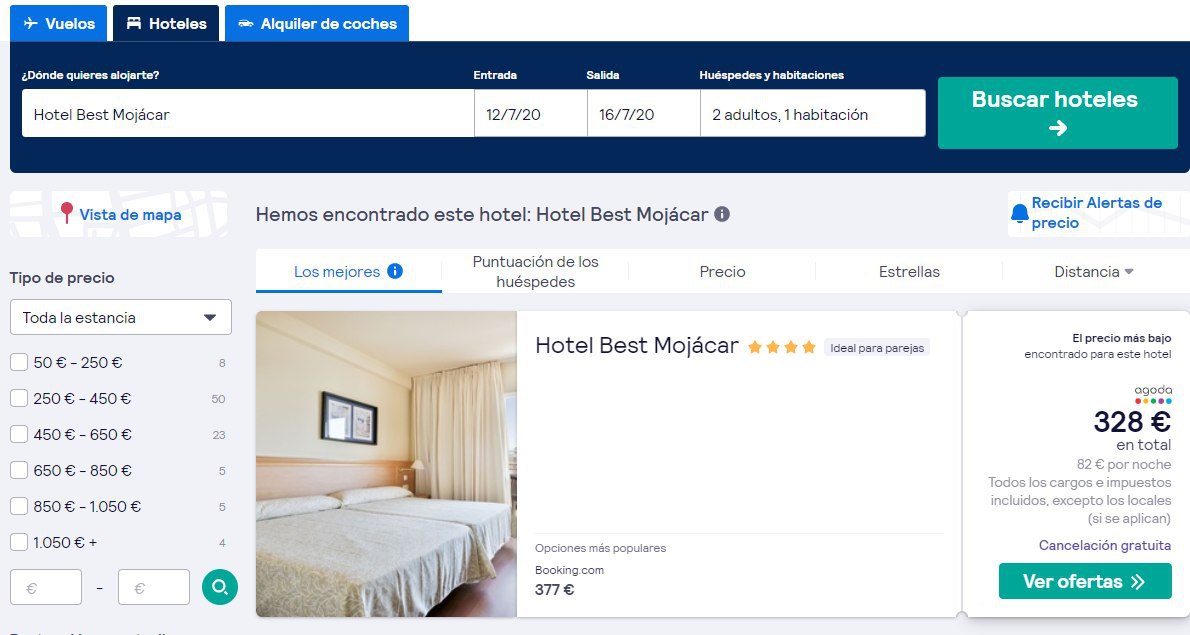
Task: Enable the 1.050 € + price range filter
Action: pos(19,542)
